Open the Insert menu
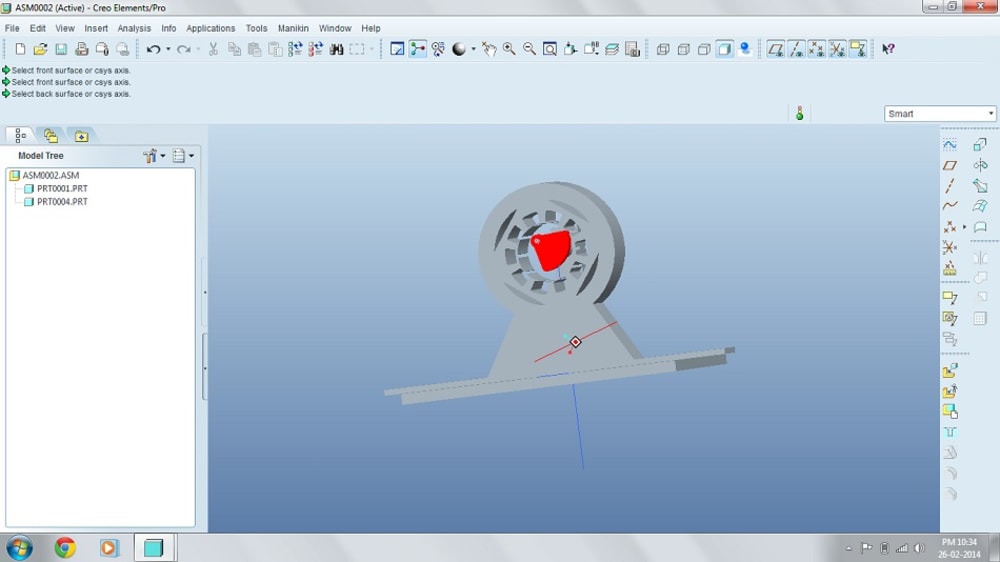1000x562 pixels. click(96, 28)
